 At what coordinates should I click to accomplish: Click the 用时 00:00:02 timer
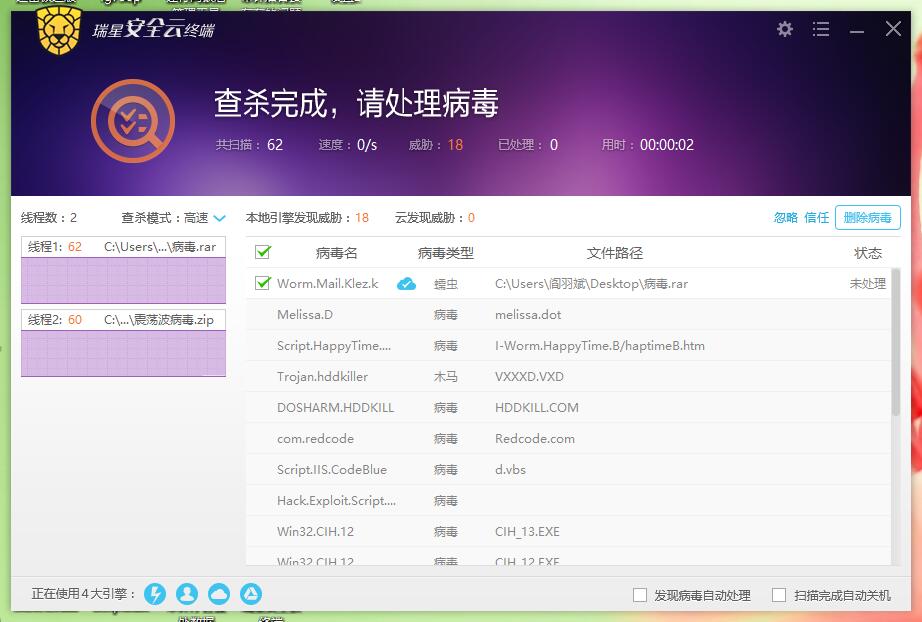click(x=647, y=145)
